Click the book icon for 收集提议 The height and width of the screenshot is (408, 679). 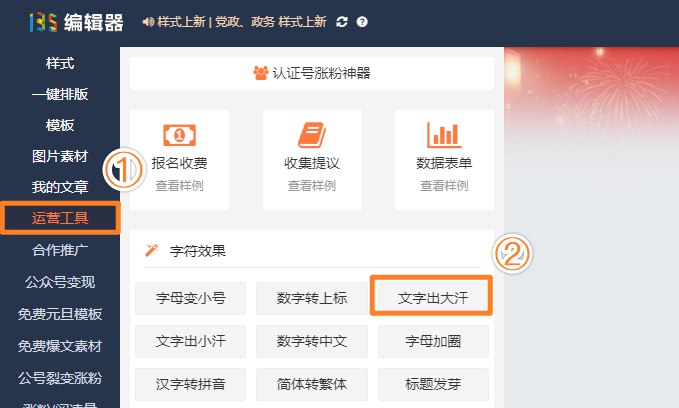click(312, 135)
